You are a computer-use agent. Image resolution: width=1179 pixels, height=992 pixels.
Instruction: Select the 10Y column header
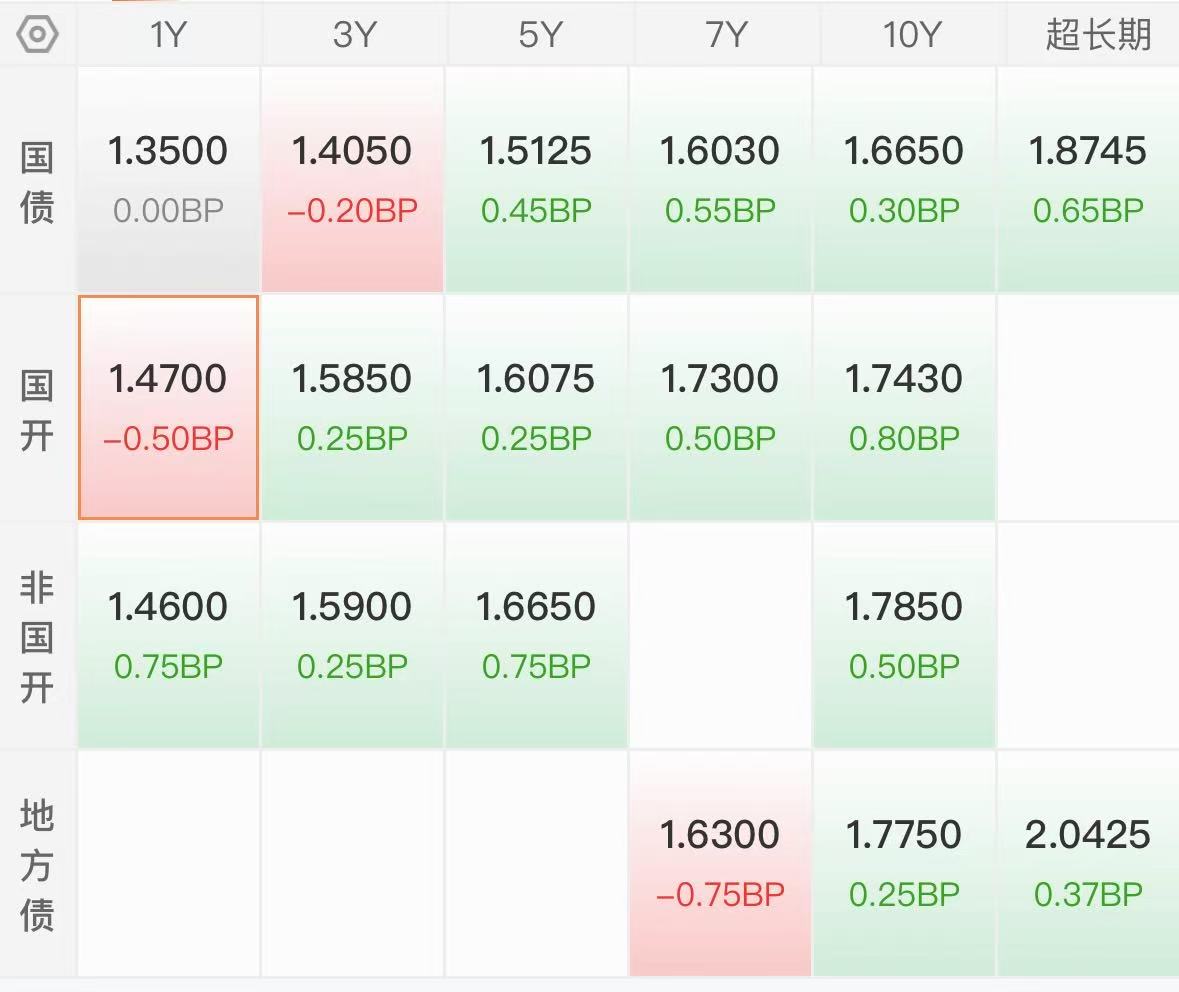[x=911, y=35]
